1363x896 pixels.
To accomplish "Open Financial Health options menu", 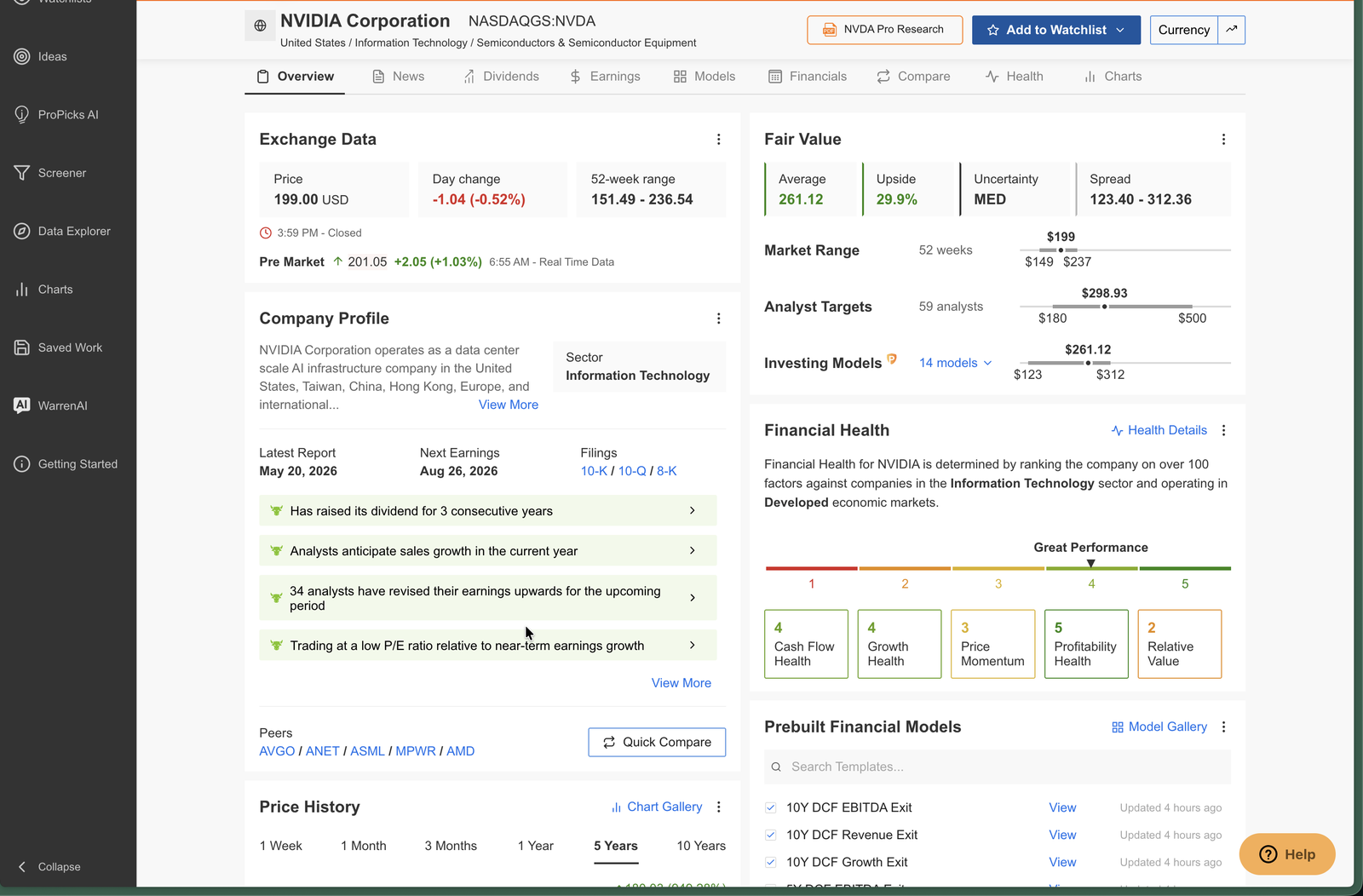I will point(1223,430).
